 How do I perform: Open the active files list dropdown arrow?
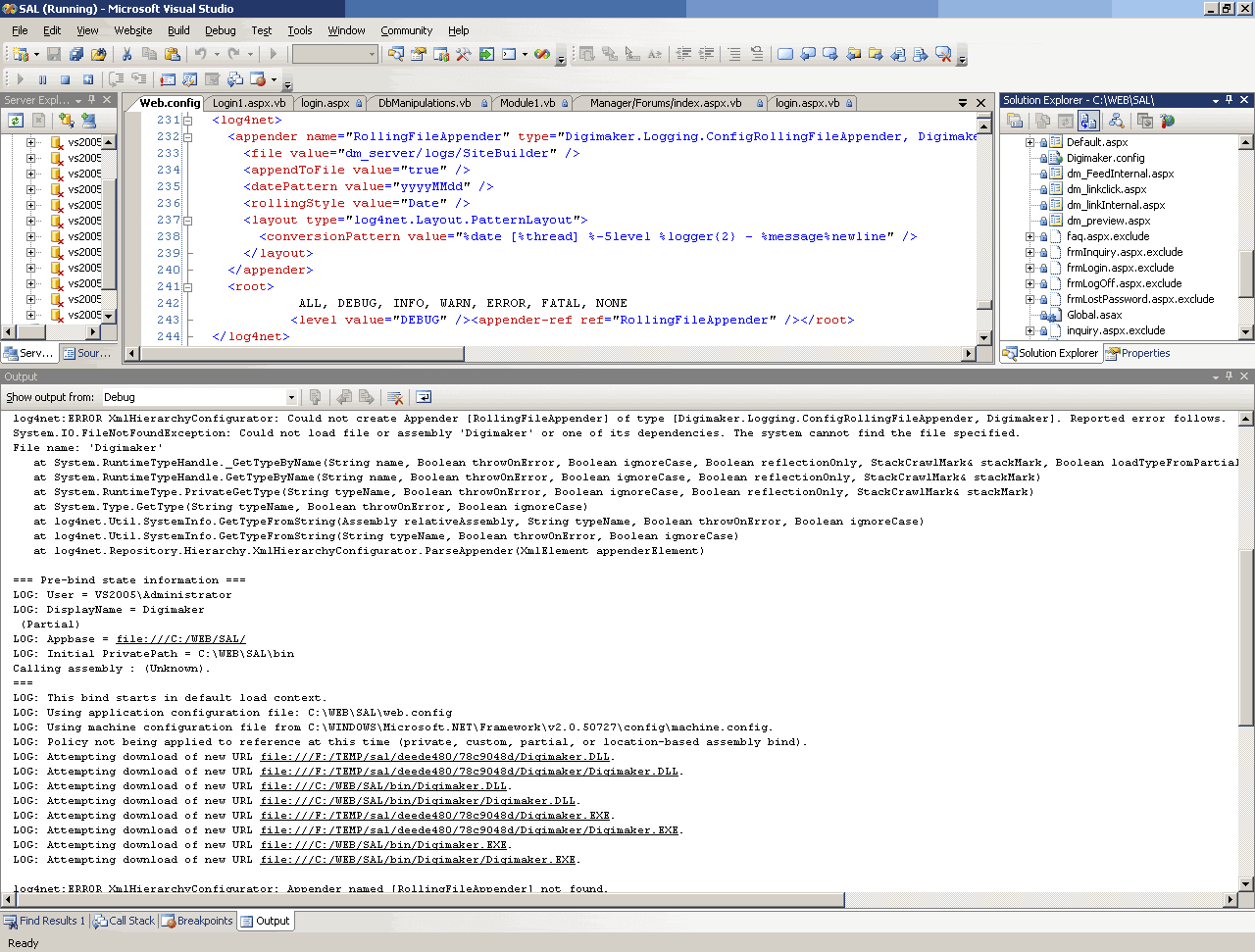coord(963,102)
